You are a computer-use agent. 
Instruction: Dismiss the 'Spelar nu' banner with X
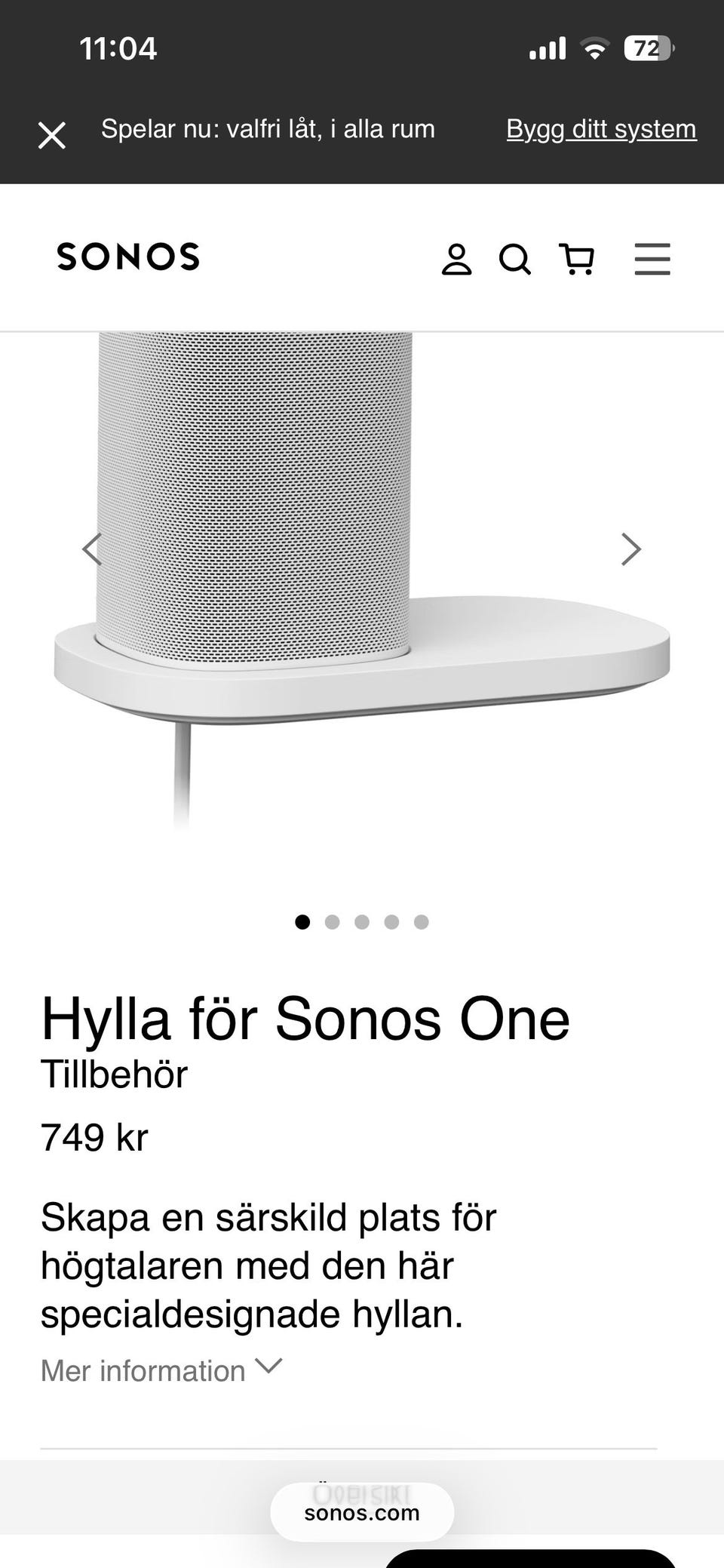point(52,136)
